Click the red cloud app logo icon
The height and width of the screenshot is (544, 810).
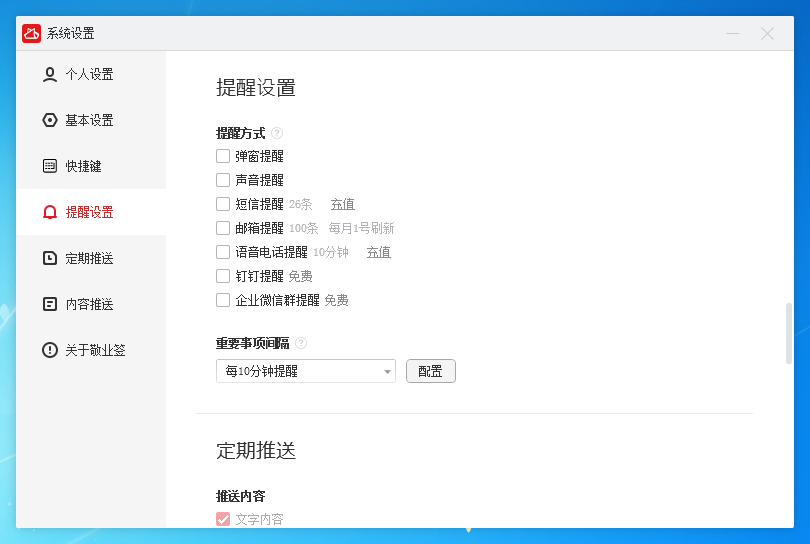(x=32, y=34)
